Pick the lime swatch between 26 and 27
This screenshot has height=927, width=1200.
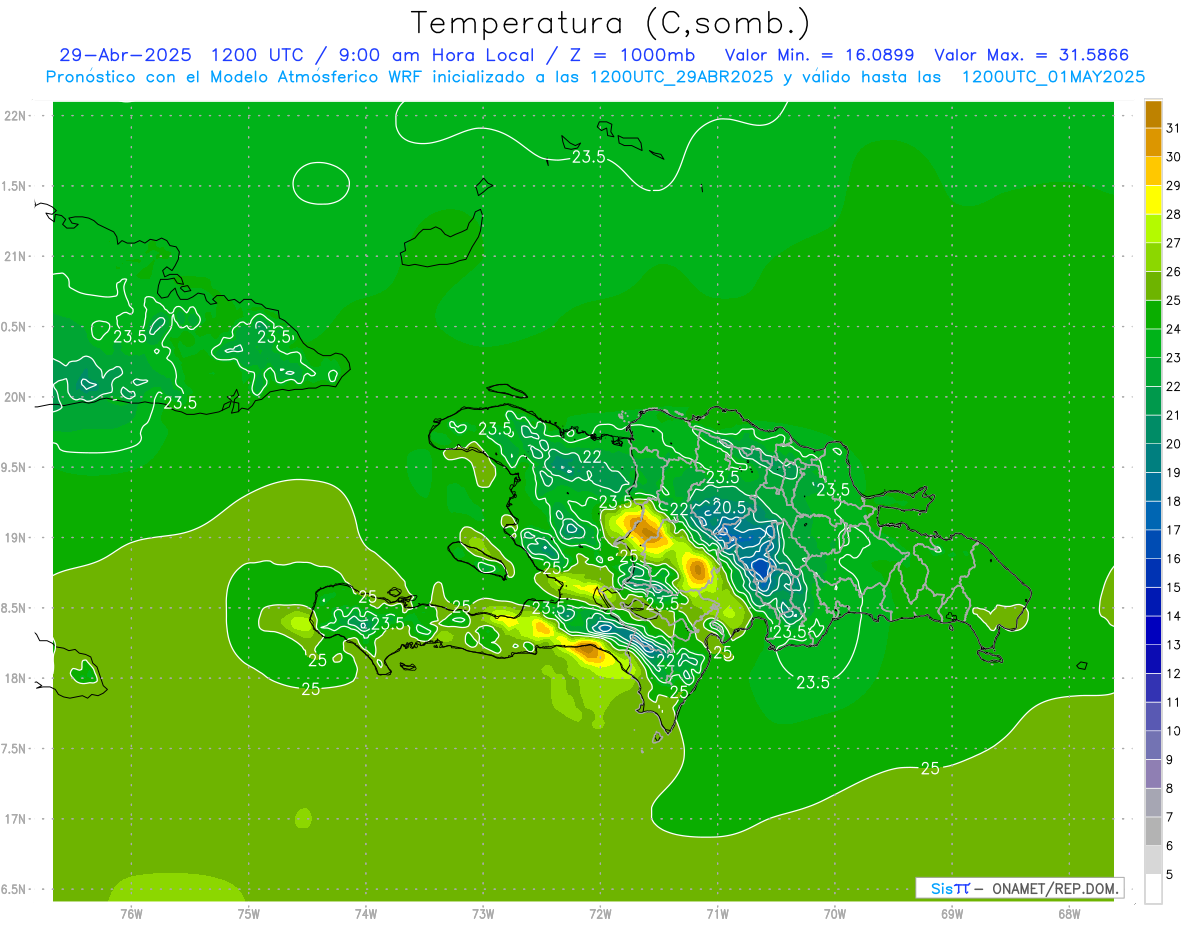[x=1153, y=258]
